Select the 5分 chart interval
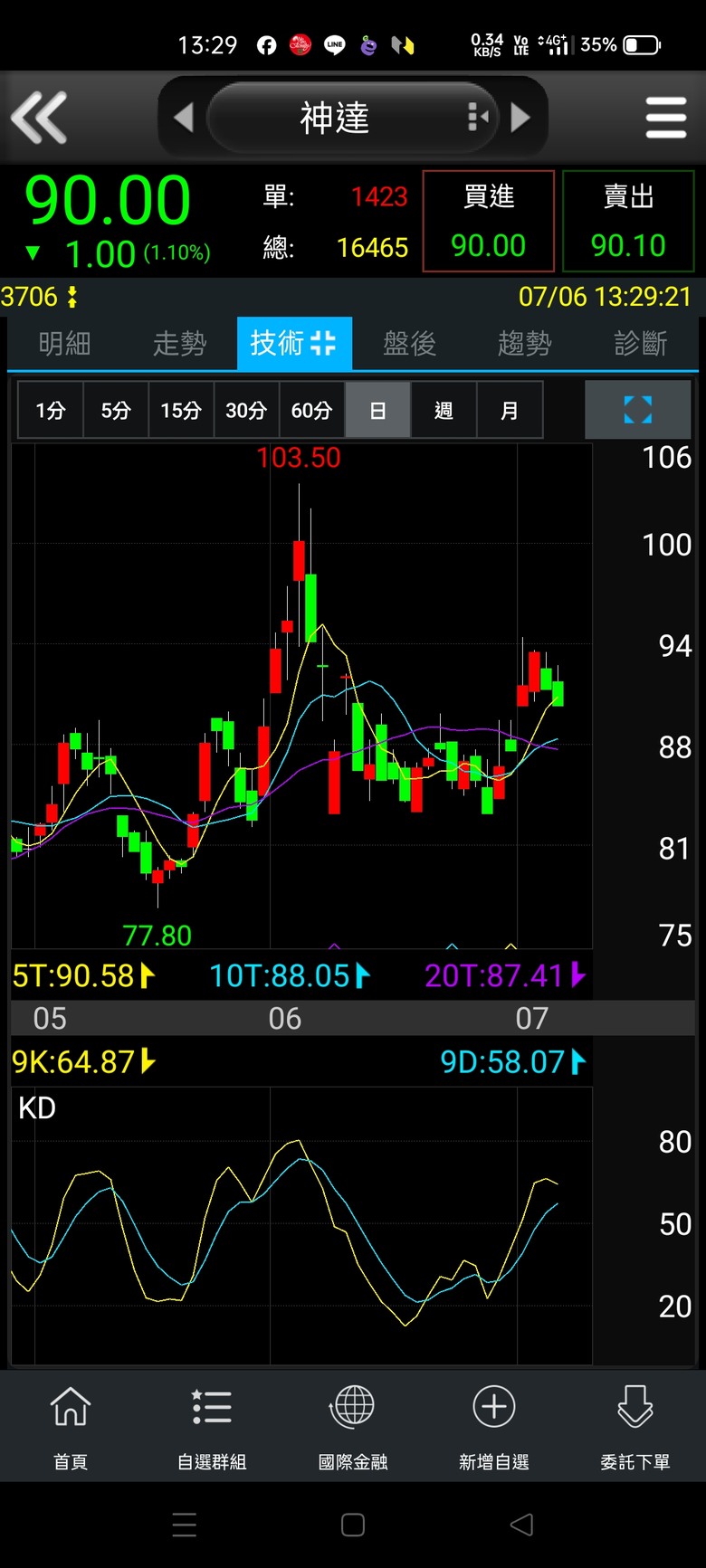 (116, 411)
